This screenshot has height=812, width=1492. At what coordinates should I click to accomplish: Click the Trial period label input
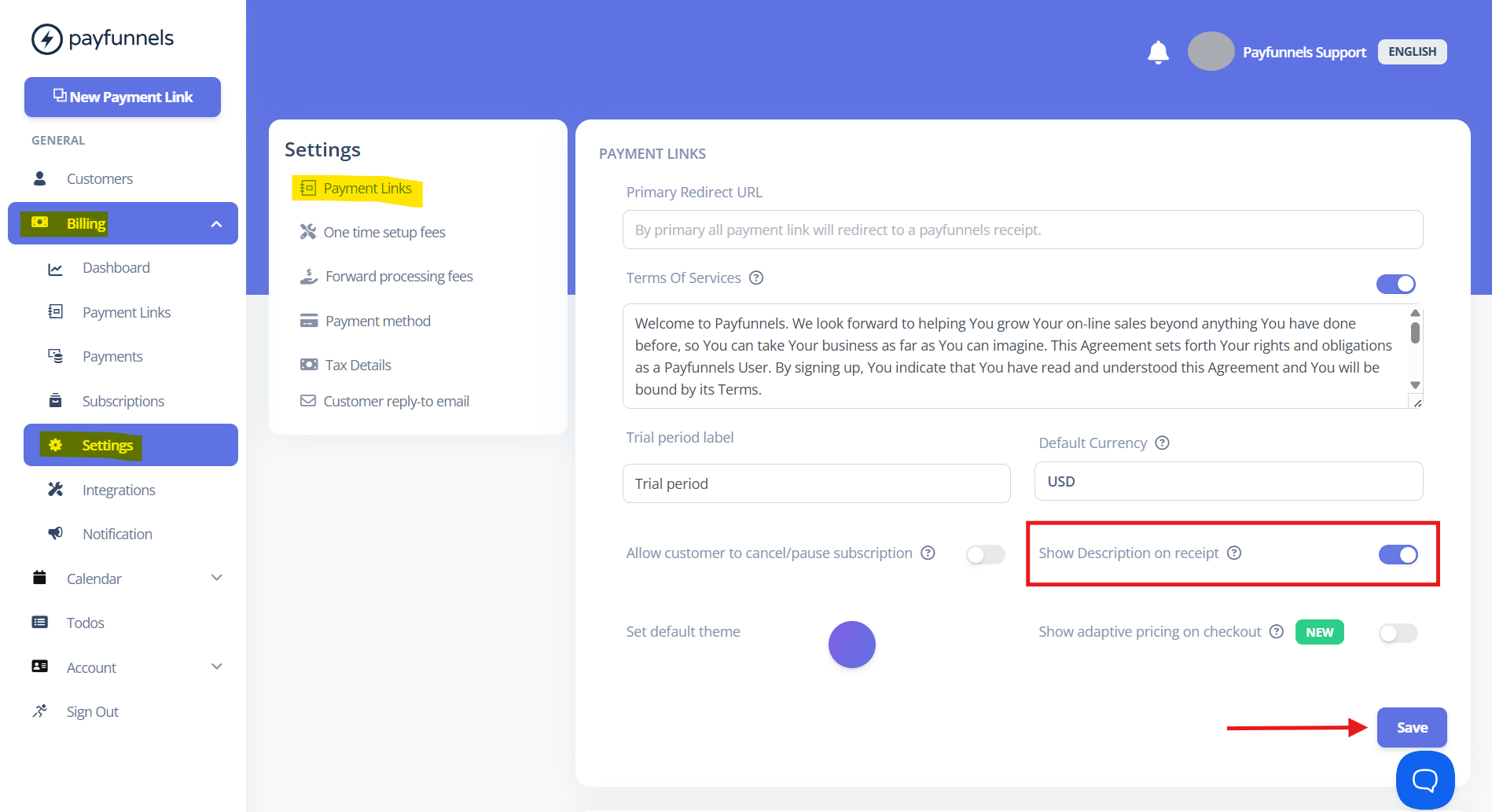point(817,483)
